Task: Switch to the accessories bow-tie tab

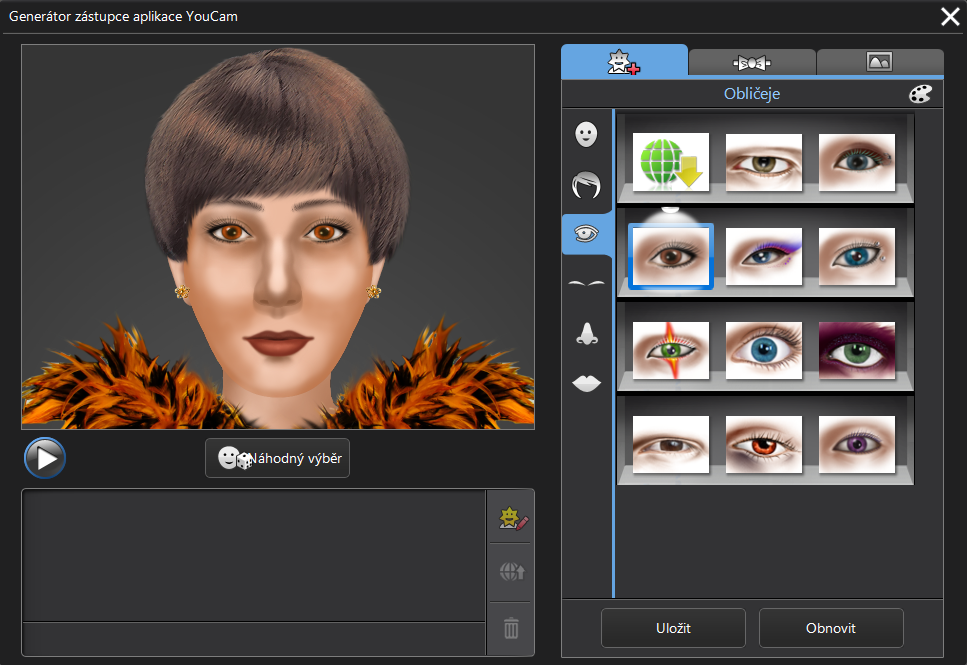Action: pyautogui.click(x=752, y=62)
